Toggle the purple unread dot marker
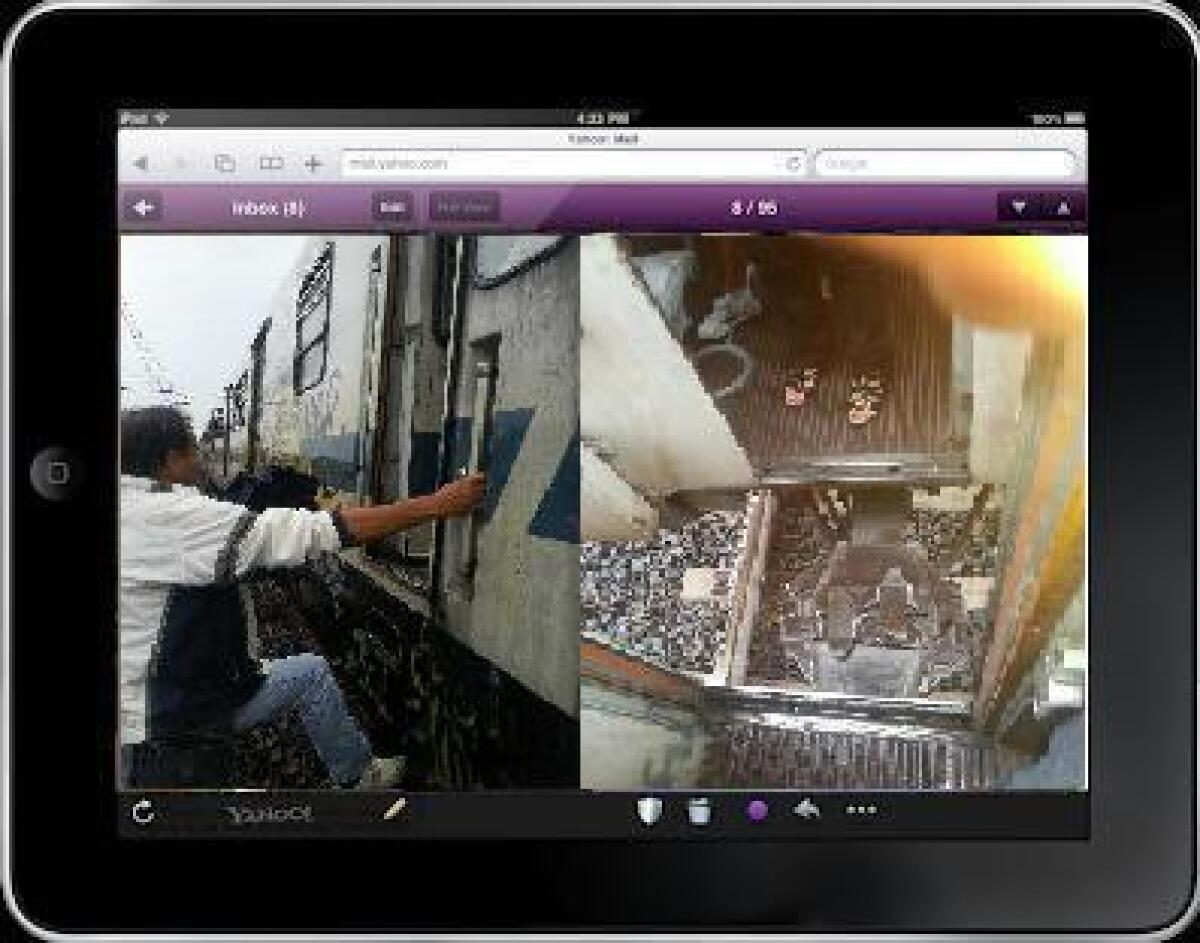The image size is (1200, 943). point(757,811)
